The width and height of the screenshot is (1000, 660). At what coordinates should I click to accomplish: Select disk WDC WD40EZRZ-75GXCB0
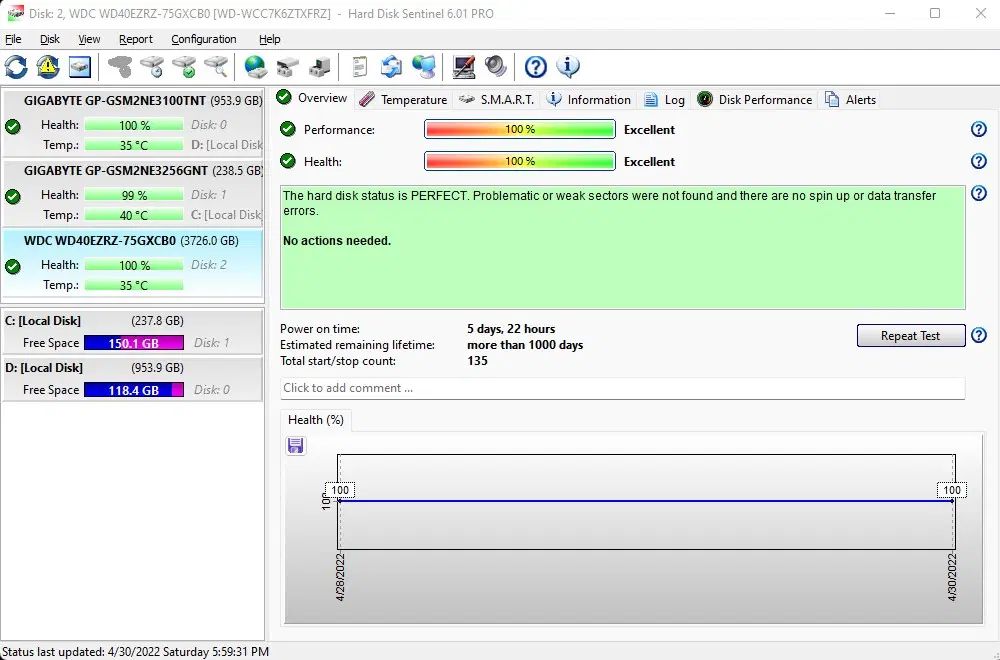[x=133, y=263]
